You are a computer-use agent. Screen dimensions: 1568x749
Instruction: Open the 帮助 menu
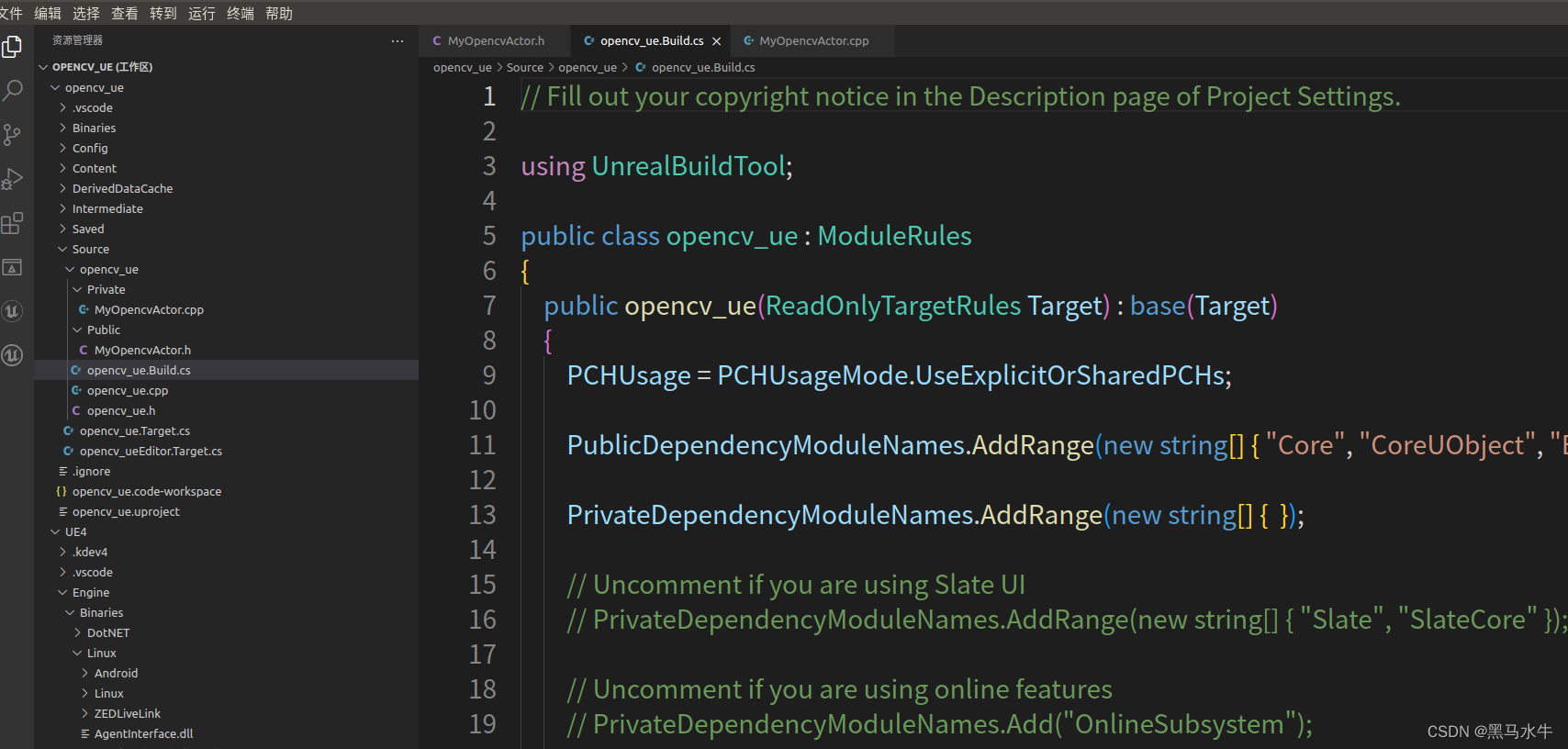[279, 14]
